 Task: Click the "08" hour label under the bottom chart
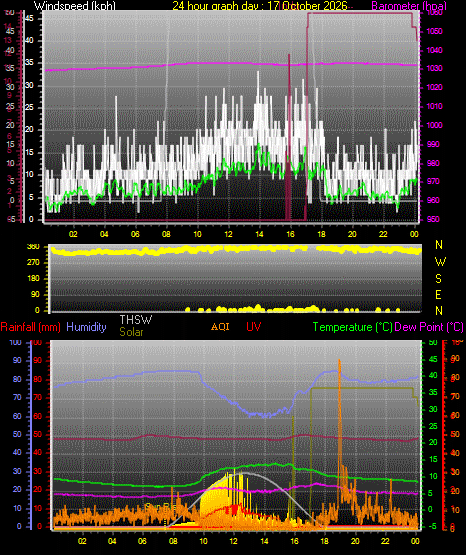coord(173,541)
